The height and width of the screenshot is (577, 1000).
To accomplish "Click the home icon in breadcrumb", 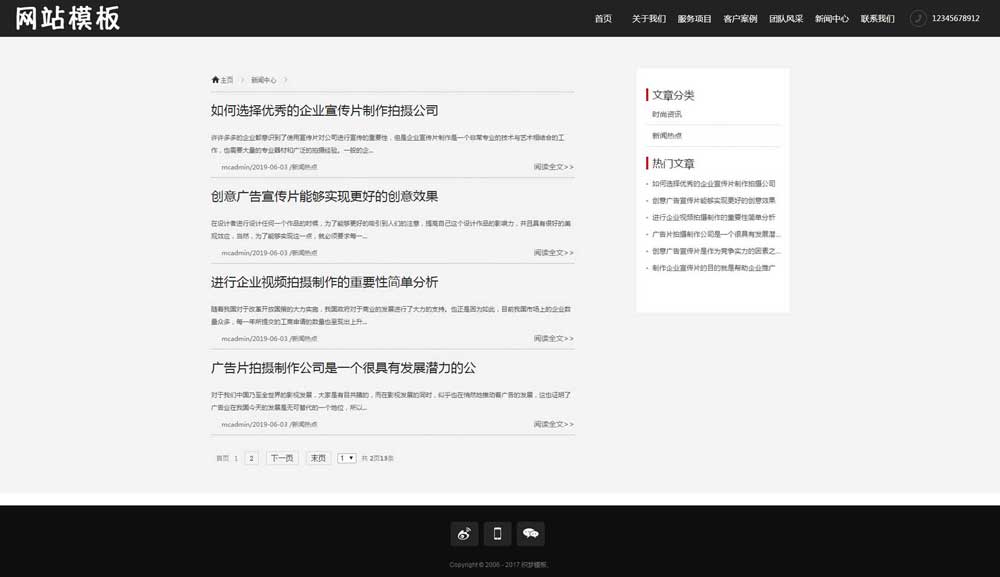I will click(x=213, y=79).
